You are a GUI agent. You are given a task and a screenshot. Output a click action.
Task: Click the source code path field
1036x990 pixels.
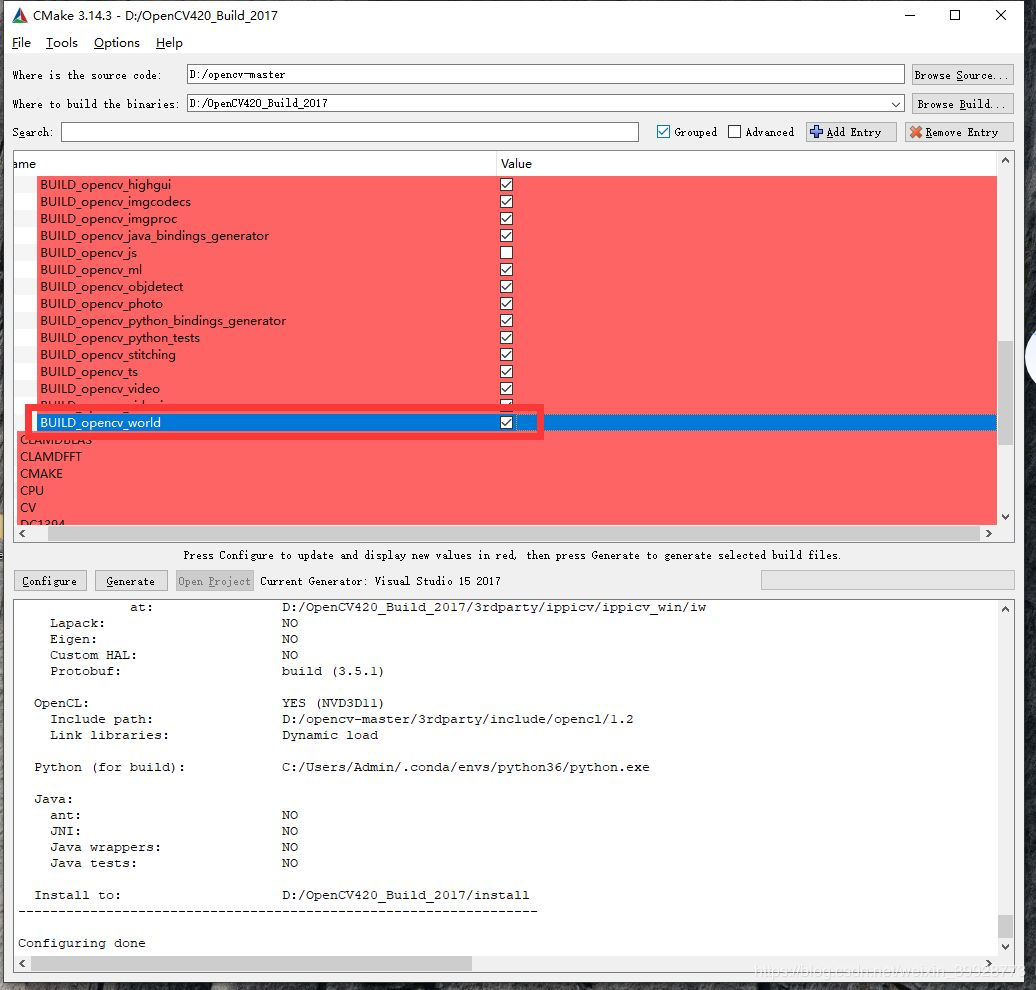[545, 75]
